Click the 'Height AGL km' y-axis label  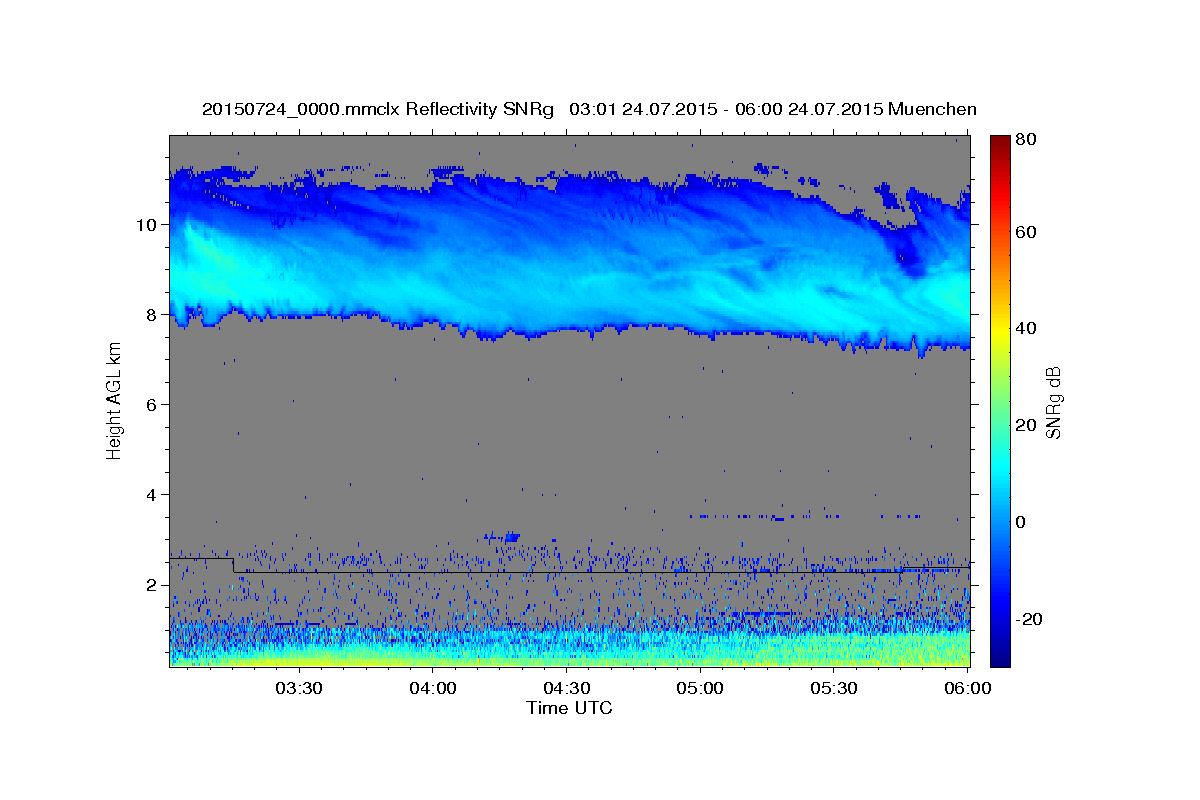[114, 403]
